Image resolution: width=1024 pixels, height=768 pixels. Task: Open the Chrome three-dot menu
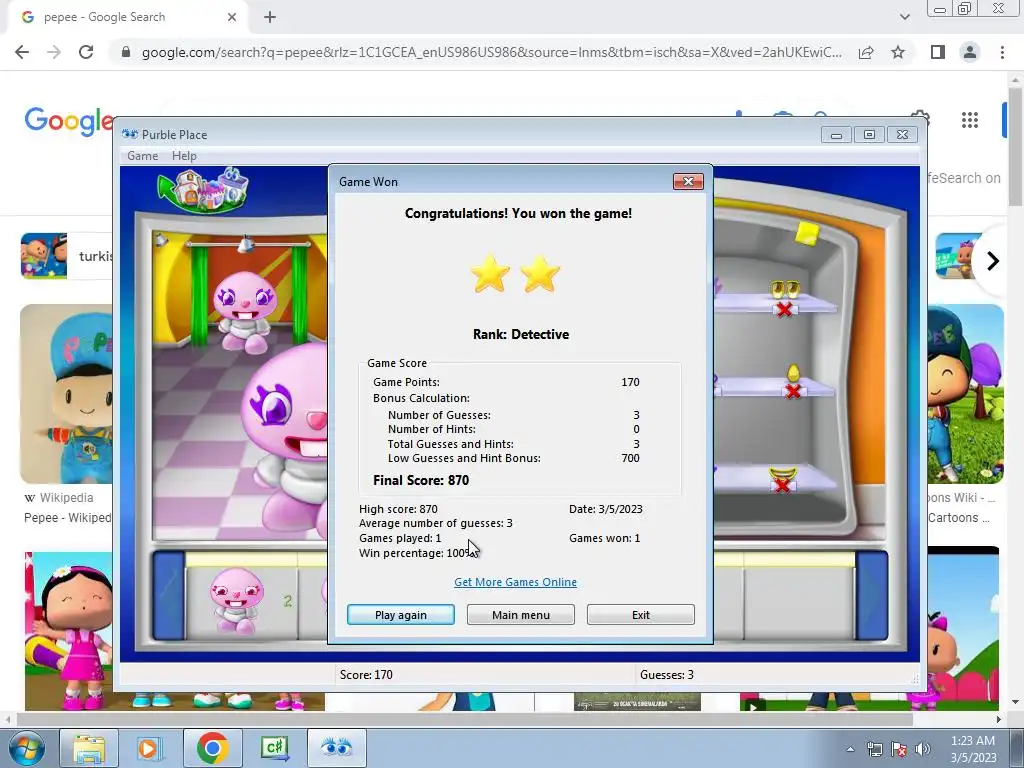click(x=1002, y=52)
